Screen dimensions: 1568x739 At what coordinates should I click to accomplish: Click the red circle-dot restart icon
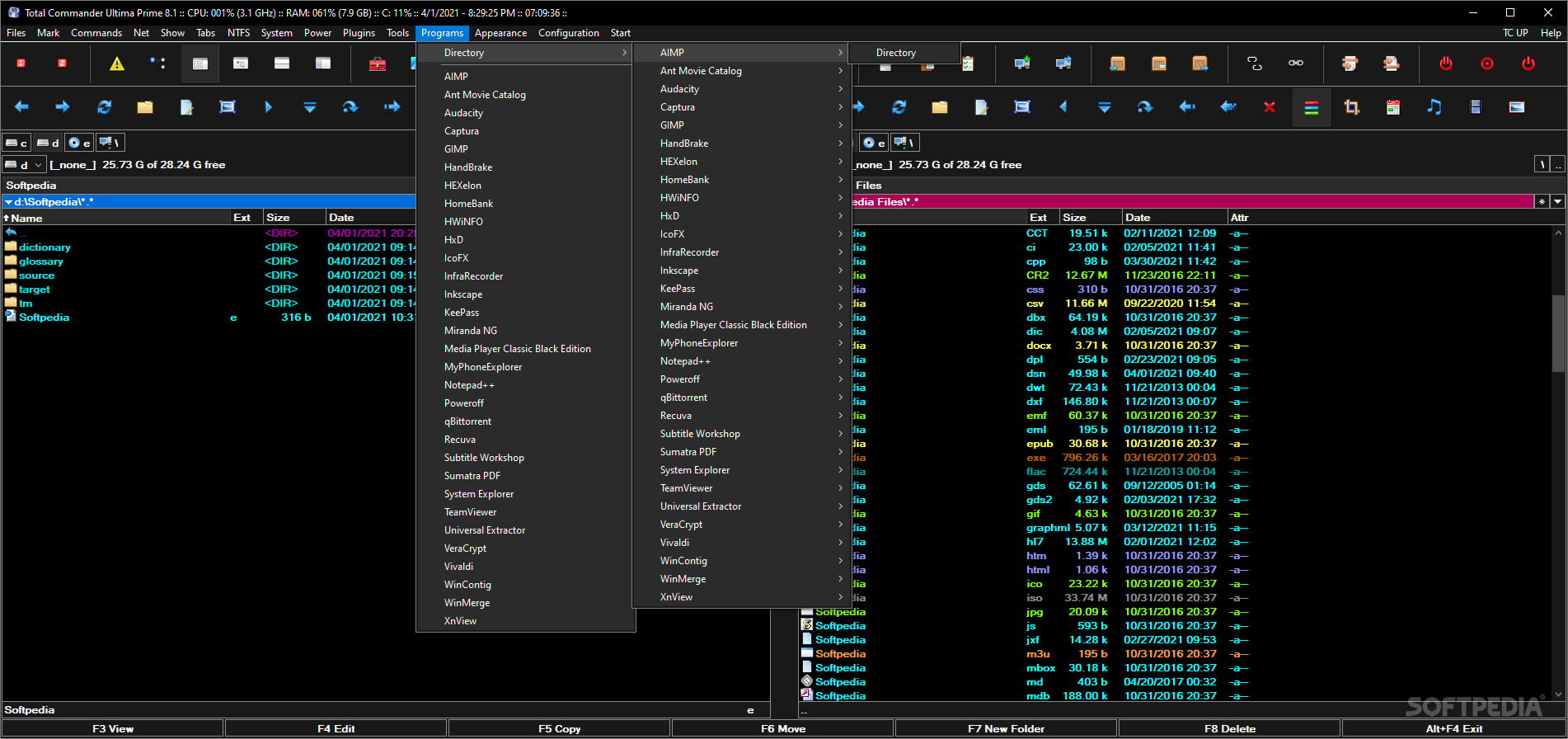[x=1487, y=64]
